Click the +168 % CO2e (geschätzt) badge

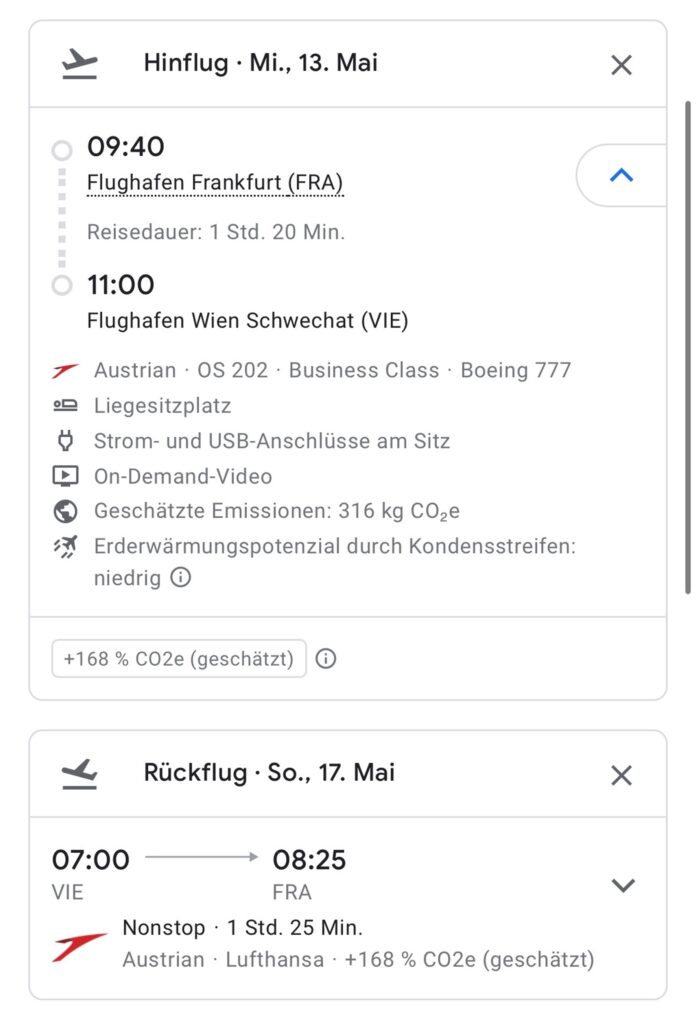coord(179,659)
